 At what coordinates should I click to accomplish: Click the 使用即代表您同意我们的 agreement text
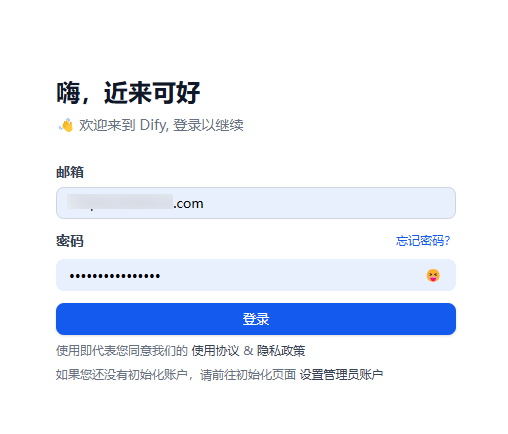point(122,351)
